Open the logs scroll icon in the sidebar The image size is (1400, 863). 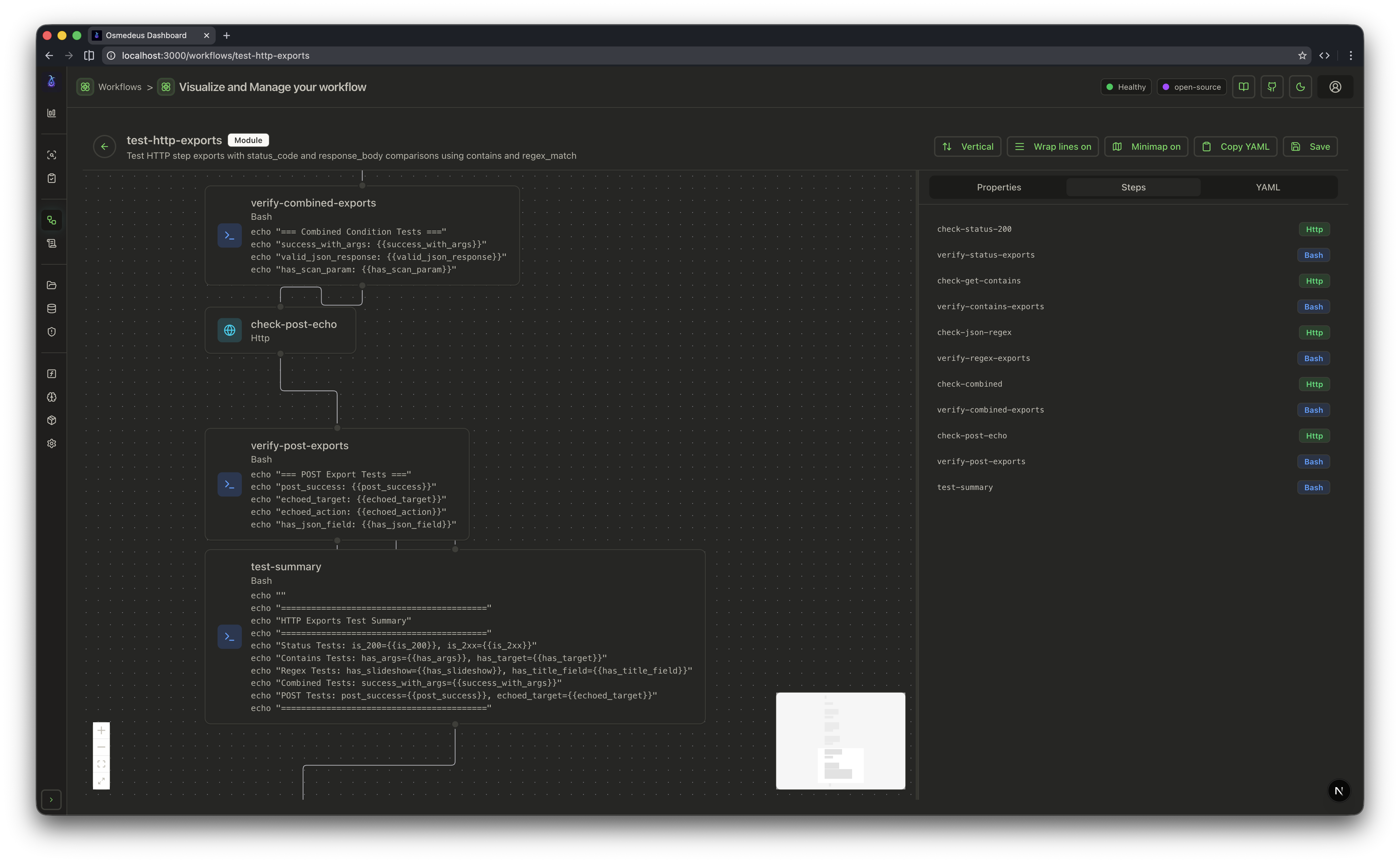[52, 243]
